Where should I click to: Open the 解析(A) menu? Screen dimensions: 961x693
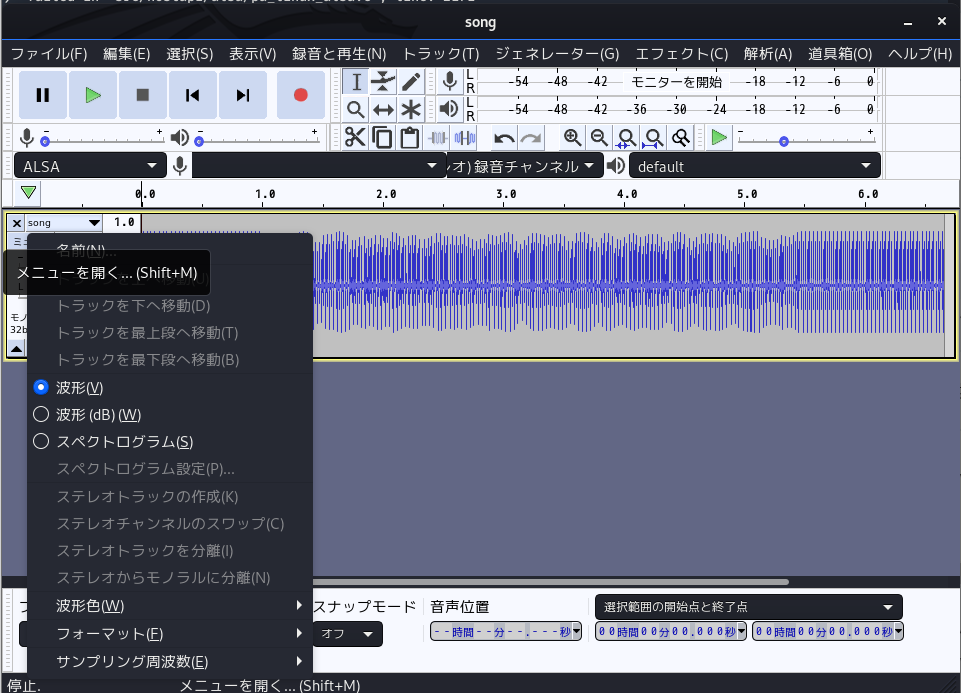768,54
